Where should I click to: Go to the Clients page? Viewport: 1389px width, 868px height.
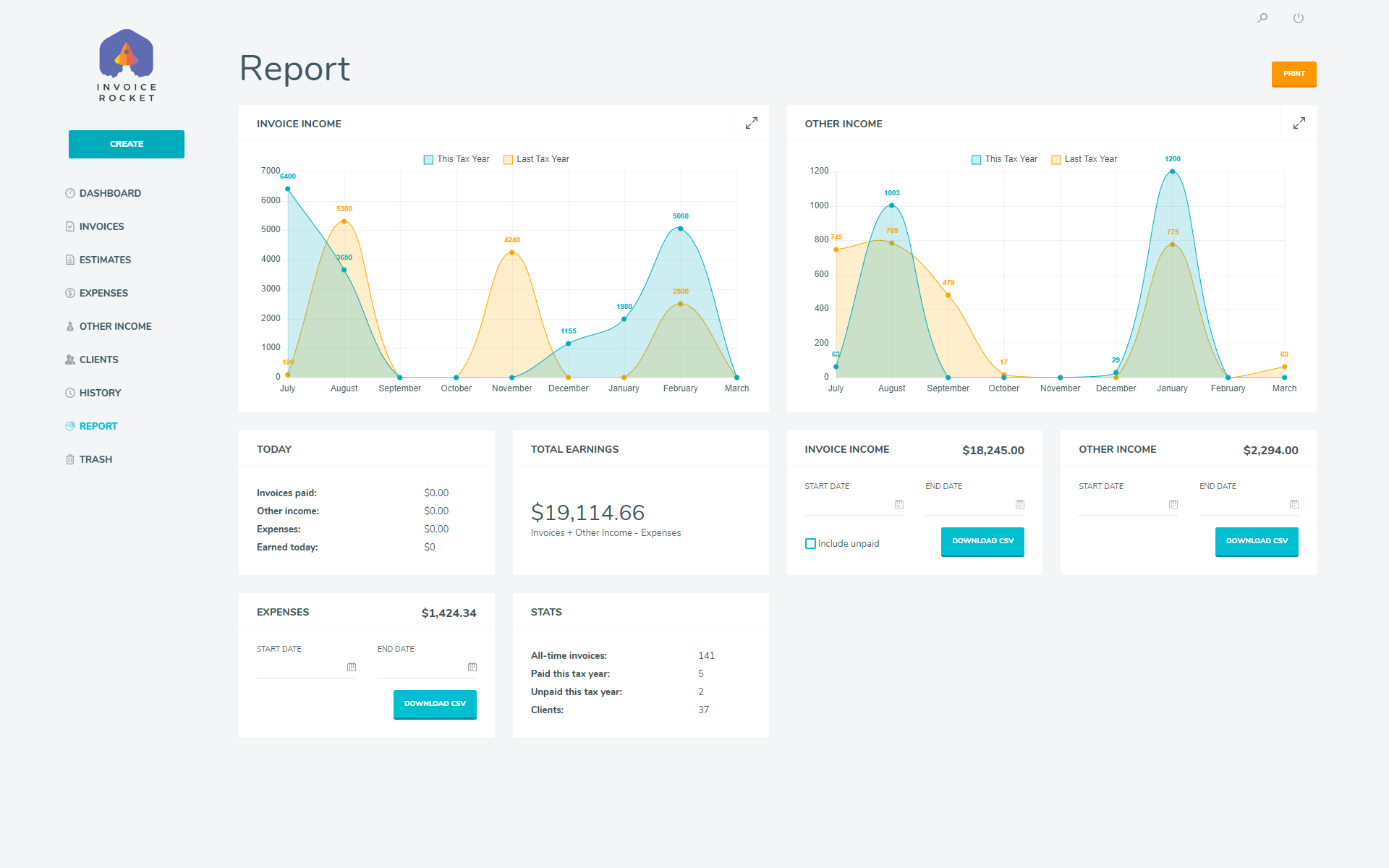(98, 359)
